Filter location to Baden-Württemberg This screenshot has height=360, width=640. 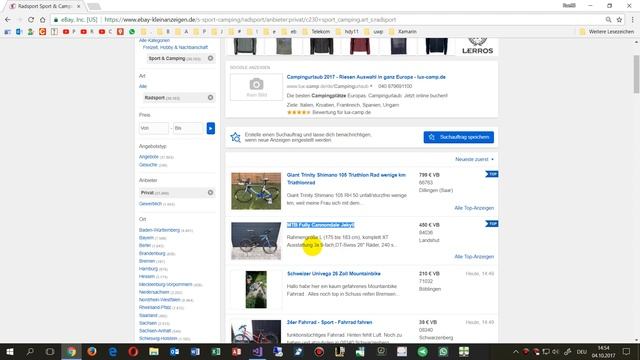pos(159,230)
